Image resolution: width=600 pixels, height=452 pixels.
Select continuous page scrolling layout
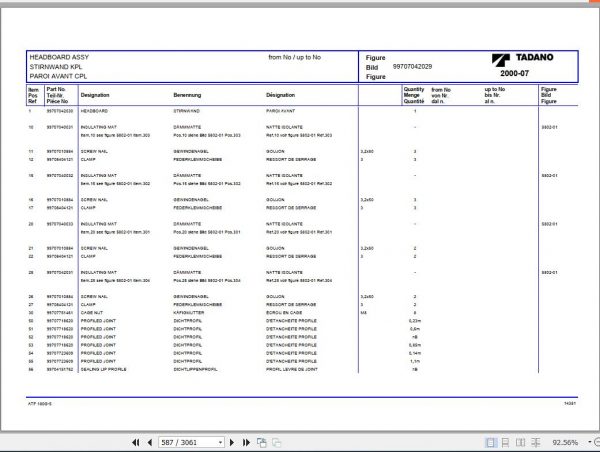(505, 443)
